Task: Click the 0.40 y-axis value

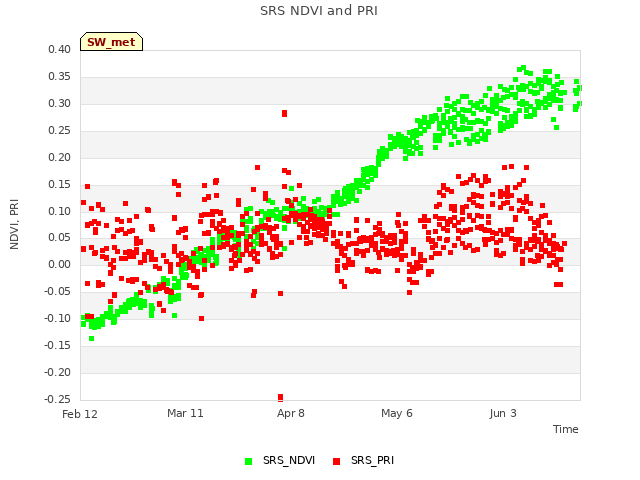Action: point(60,49)
